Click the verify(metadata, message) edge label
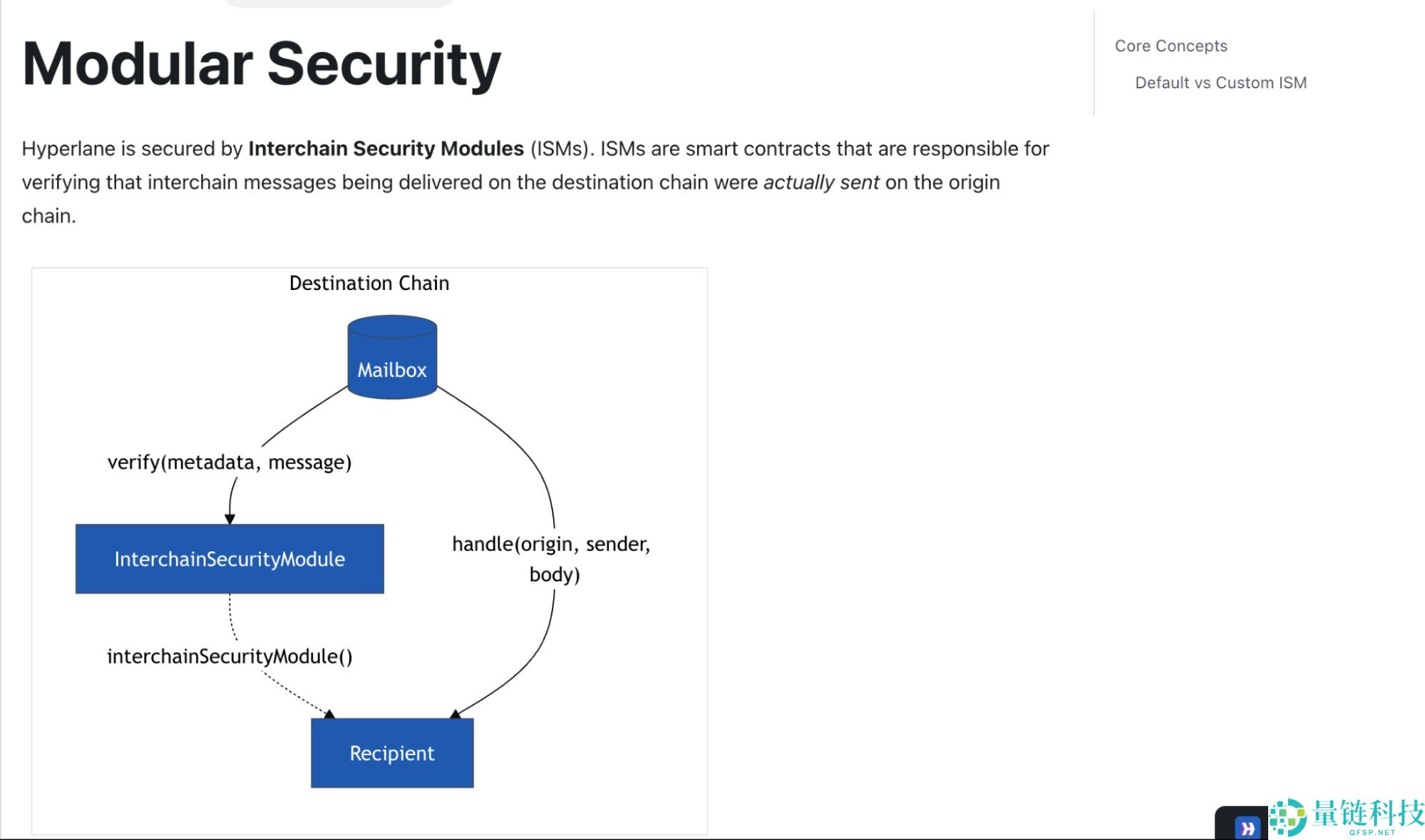The image size is (1425, 840). click(x=230, y=462)
